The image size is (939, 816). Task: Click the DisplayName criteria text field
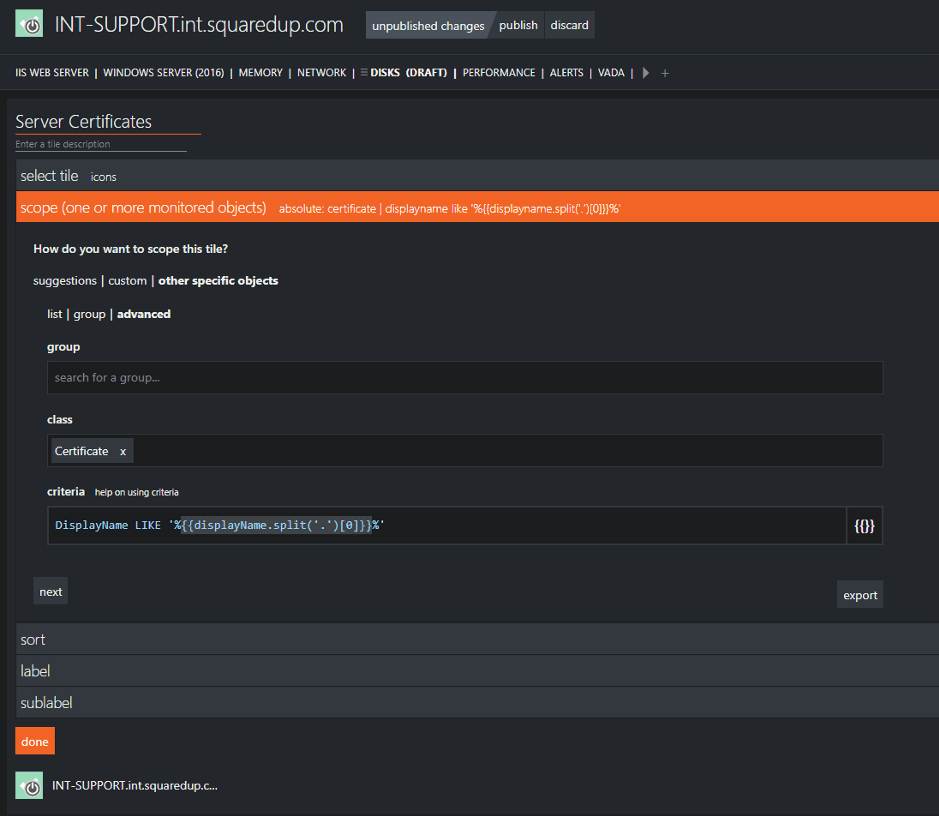[x=447, y=526]
